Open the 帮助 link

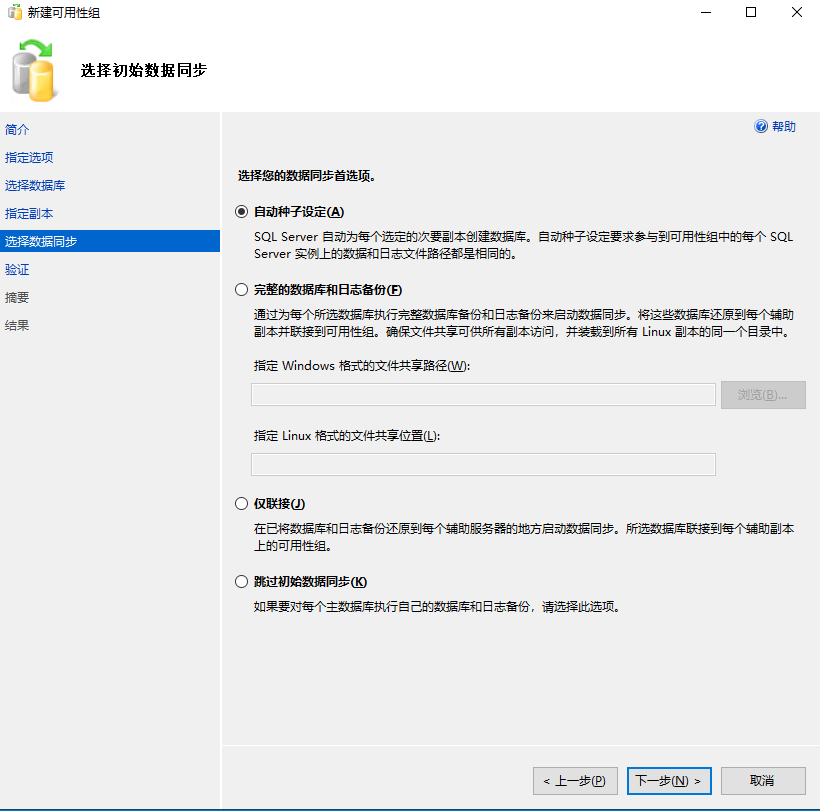[783, 127]
